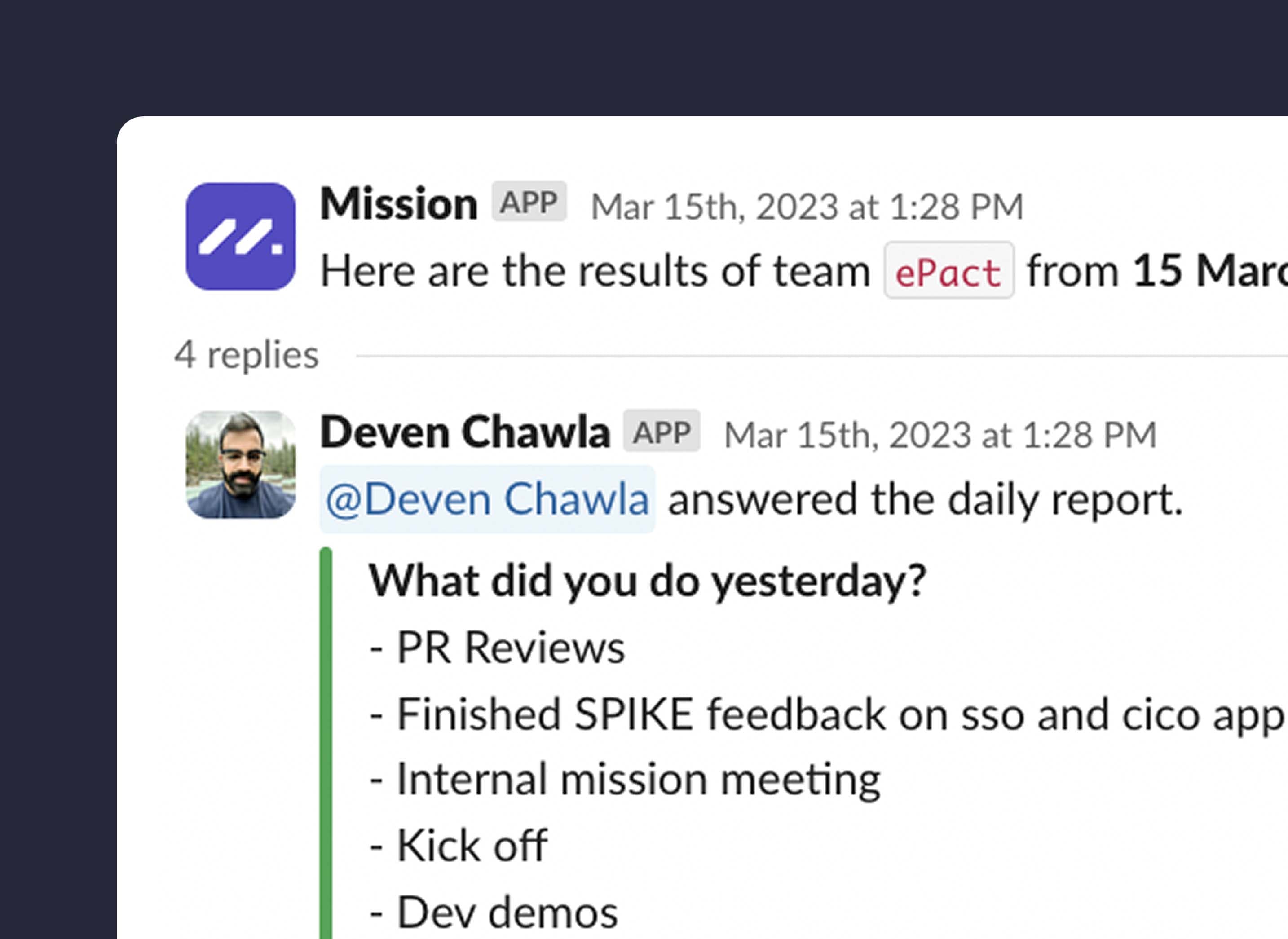Open the 4 replies thread label
This screenshot has height=939, width=1288.
pos(246,355)
